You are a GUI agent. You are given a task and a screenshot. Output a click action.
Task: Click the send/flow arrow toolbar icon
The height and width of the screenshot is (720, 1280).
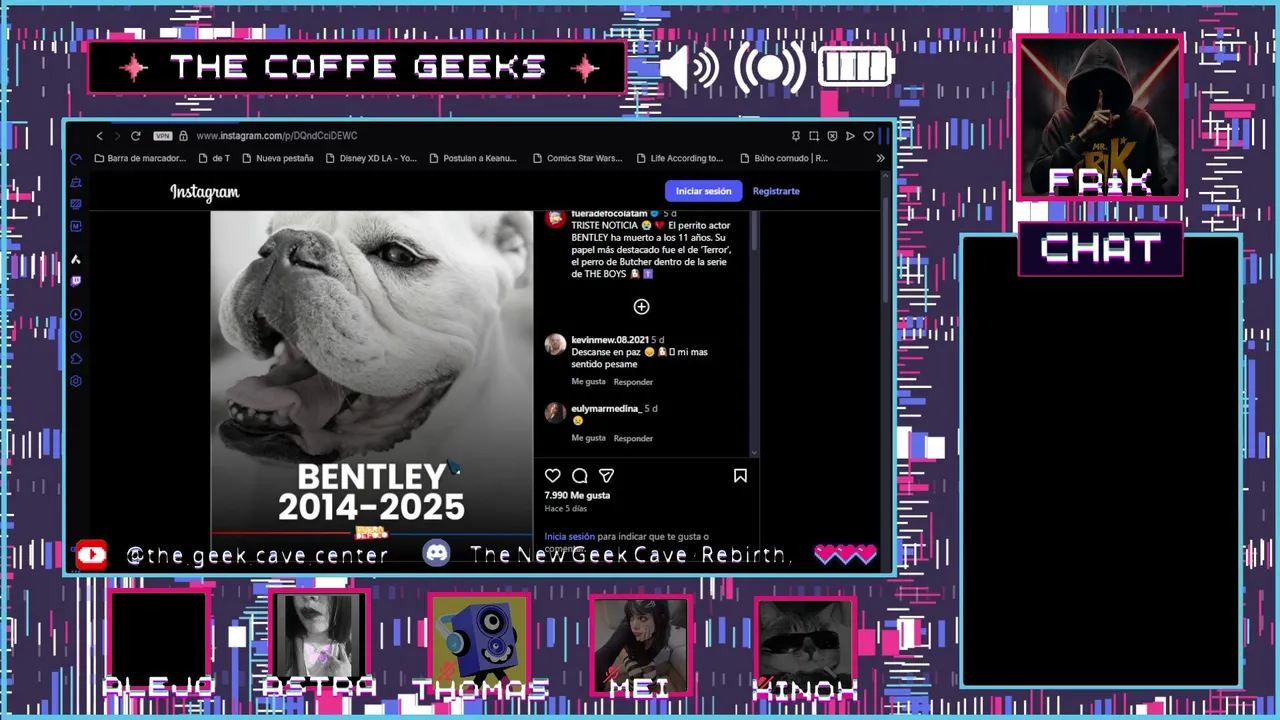tap(850, 136)
